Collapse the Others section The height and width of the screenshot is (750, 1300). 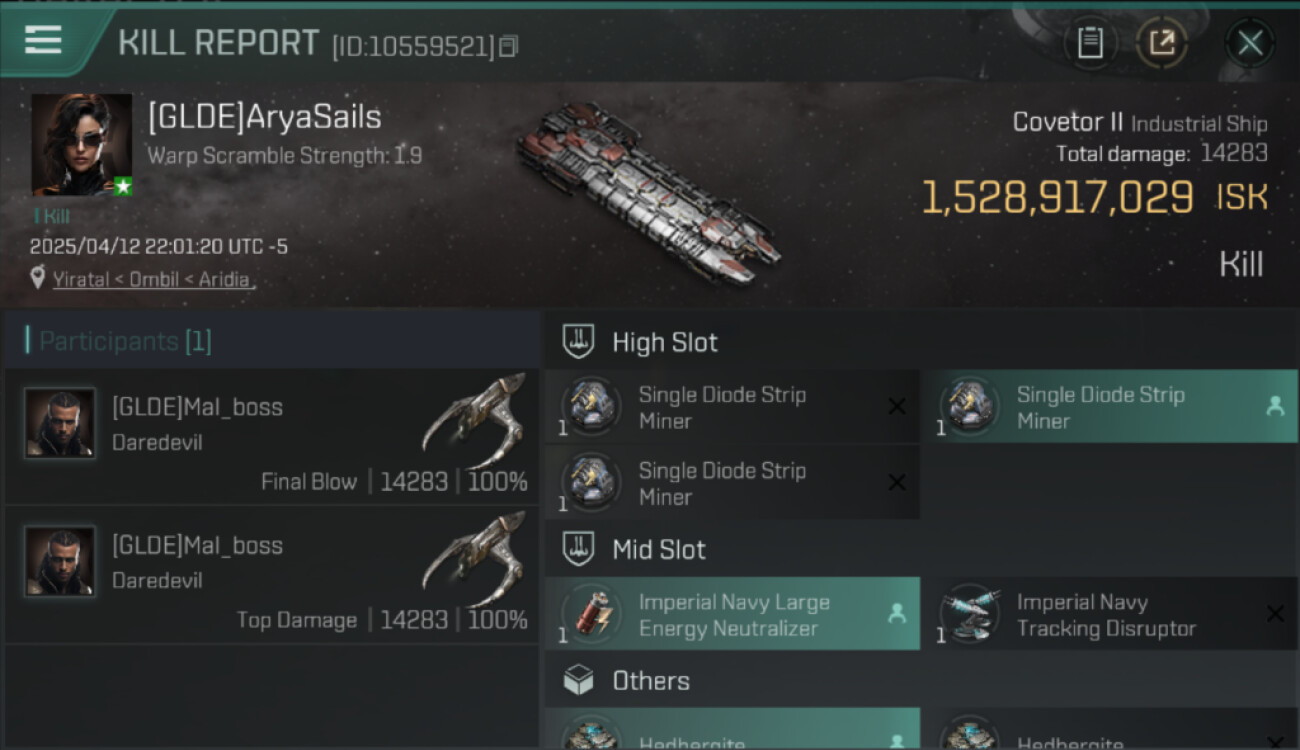coord(651,681)
